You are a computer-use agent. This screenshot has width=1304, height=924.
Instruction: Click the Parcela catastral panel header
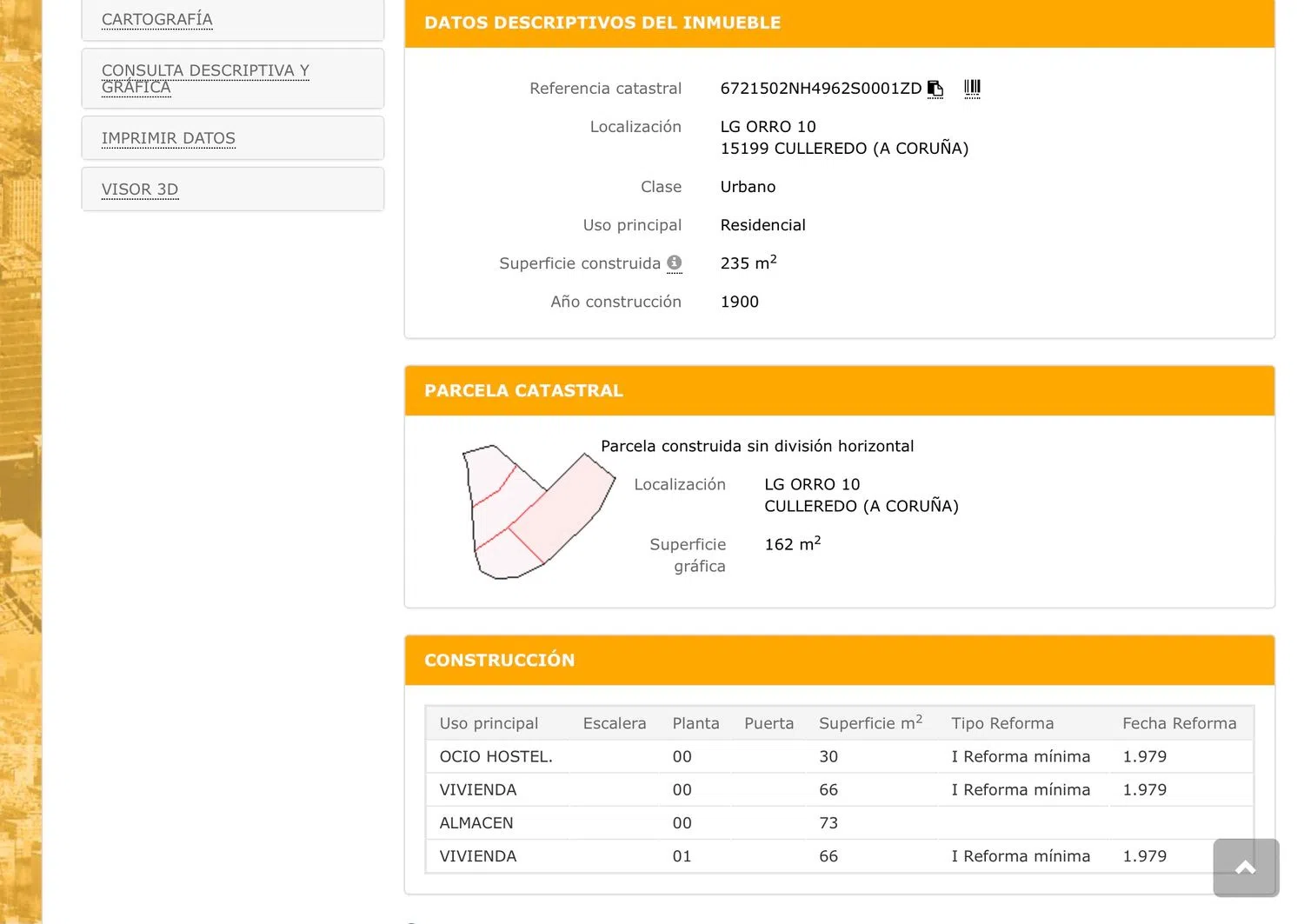pos(523,391)
